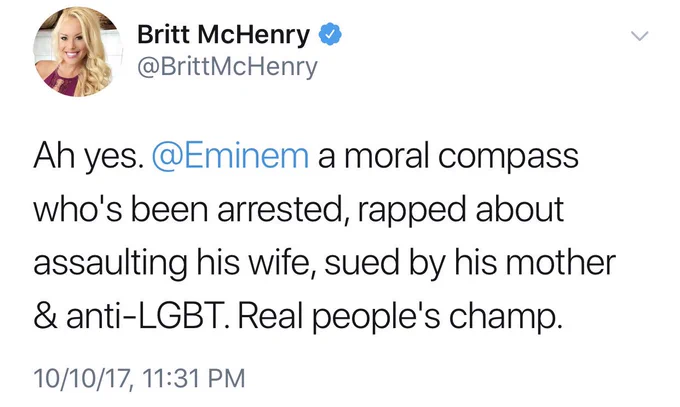Follow the @Eminem mention link
680x407 pixels.
coord(230,155)
